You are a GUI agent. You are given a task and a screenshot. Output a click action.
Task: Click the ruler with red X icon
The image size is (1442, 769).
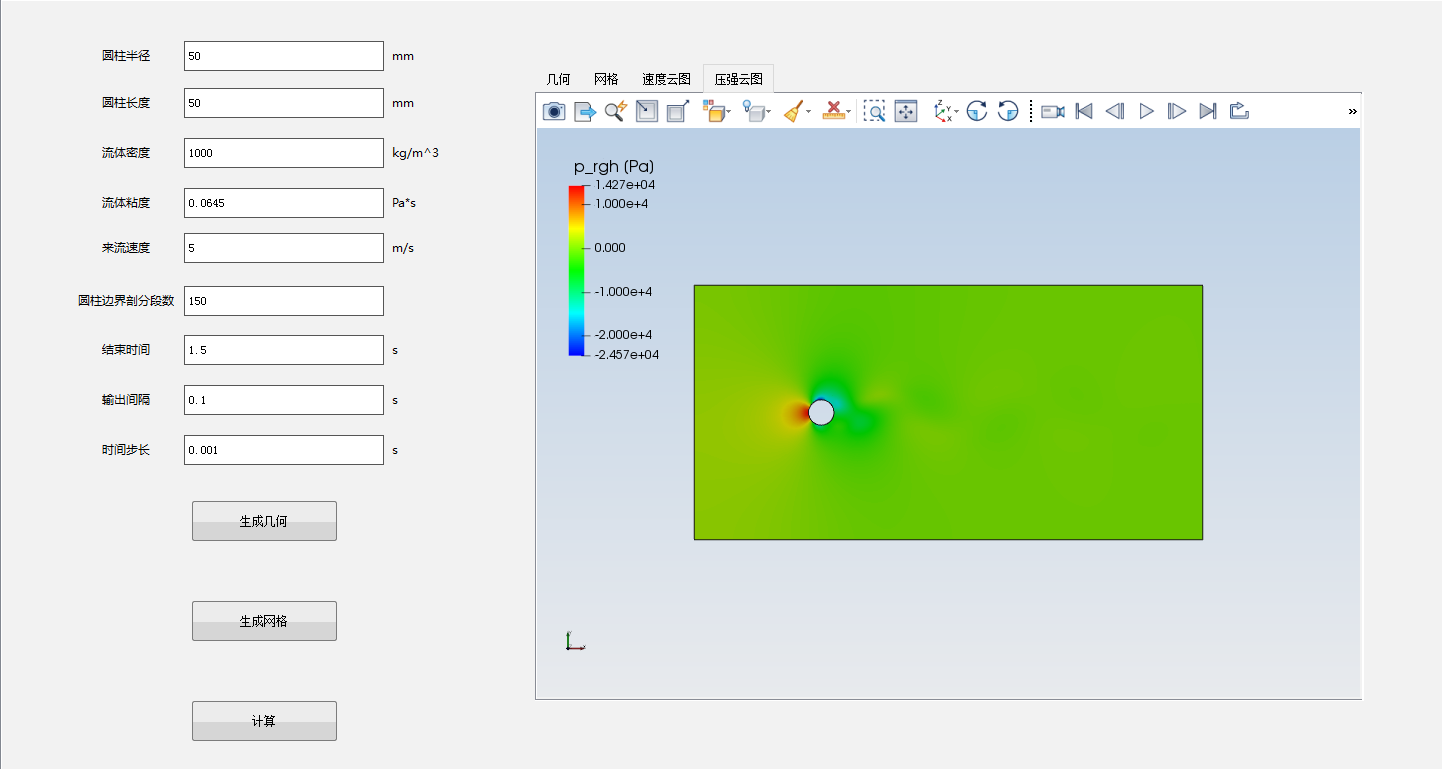point(833,111)
